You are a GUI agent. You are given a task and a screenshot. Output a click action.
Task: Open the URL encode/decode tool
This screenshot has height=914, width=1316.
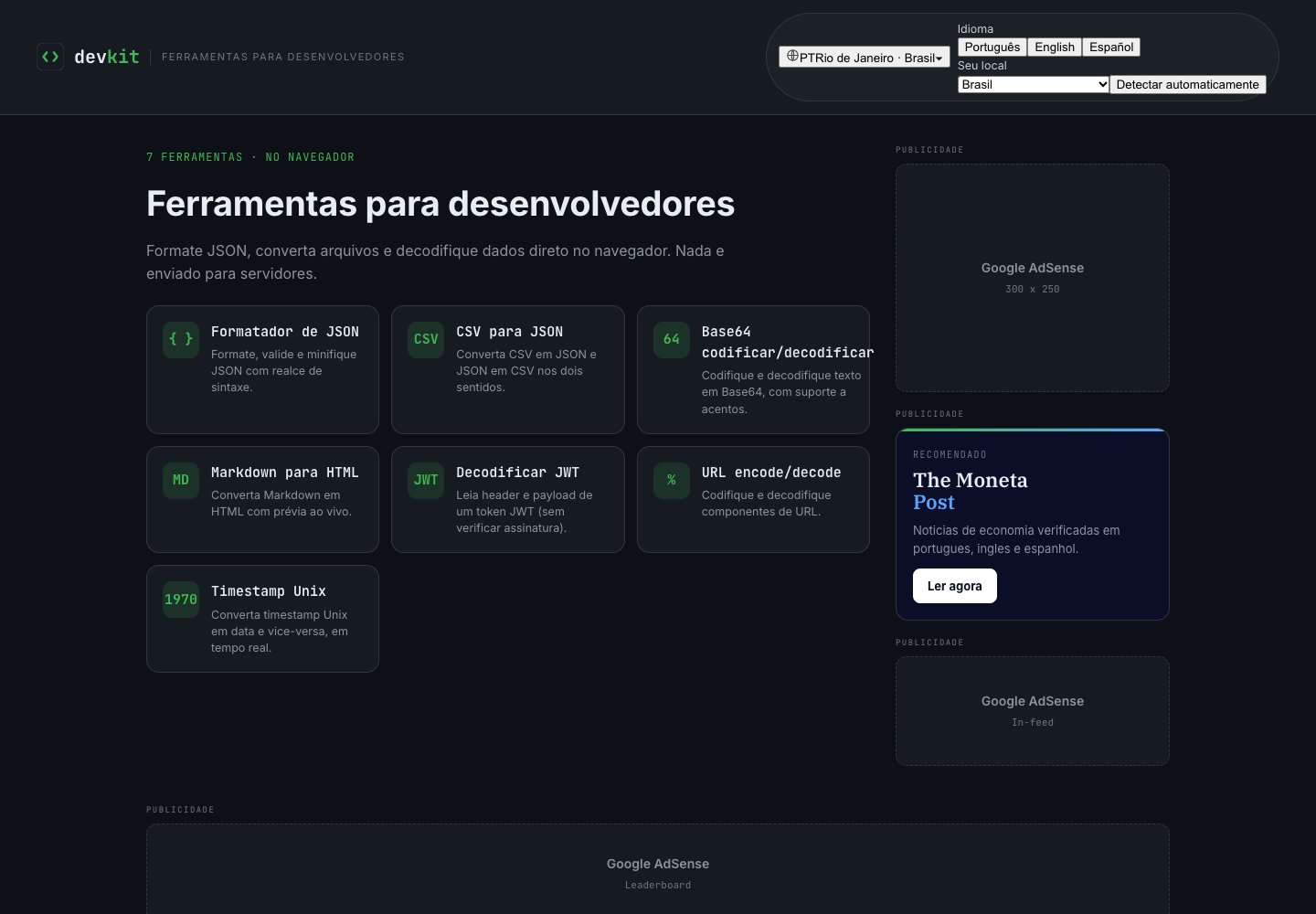pos(753,499)
